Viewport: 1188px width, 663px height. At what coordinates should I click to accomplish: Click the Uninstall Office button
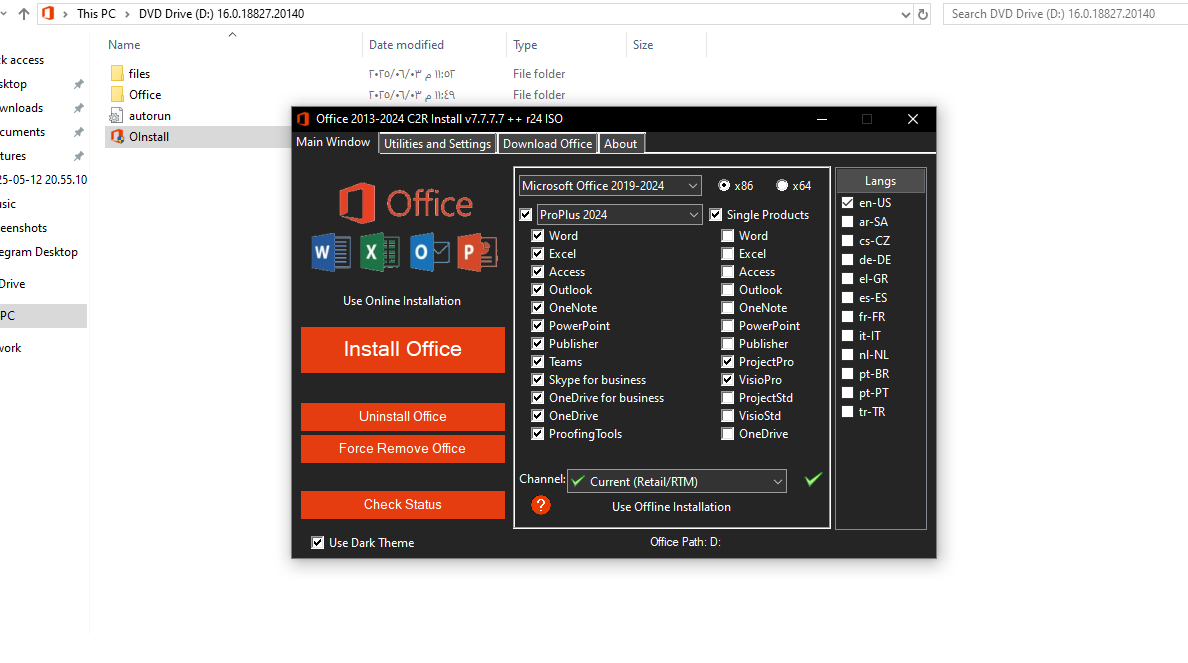tap(402, 417)
